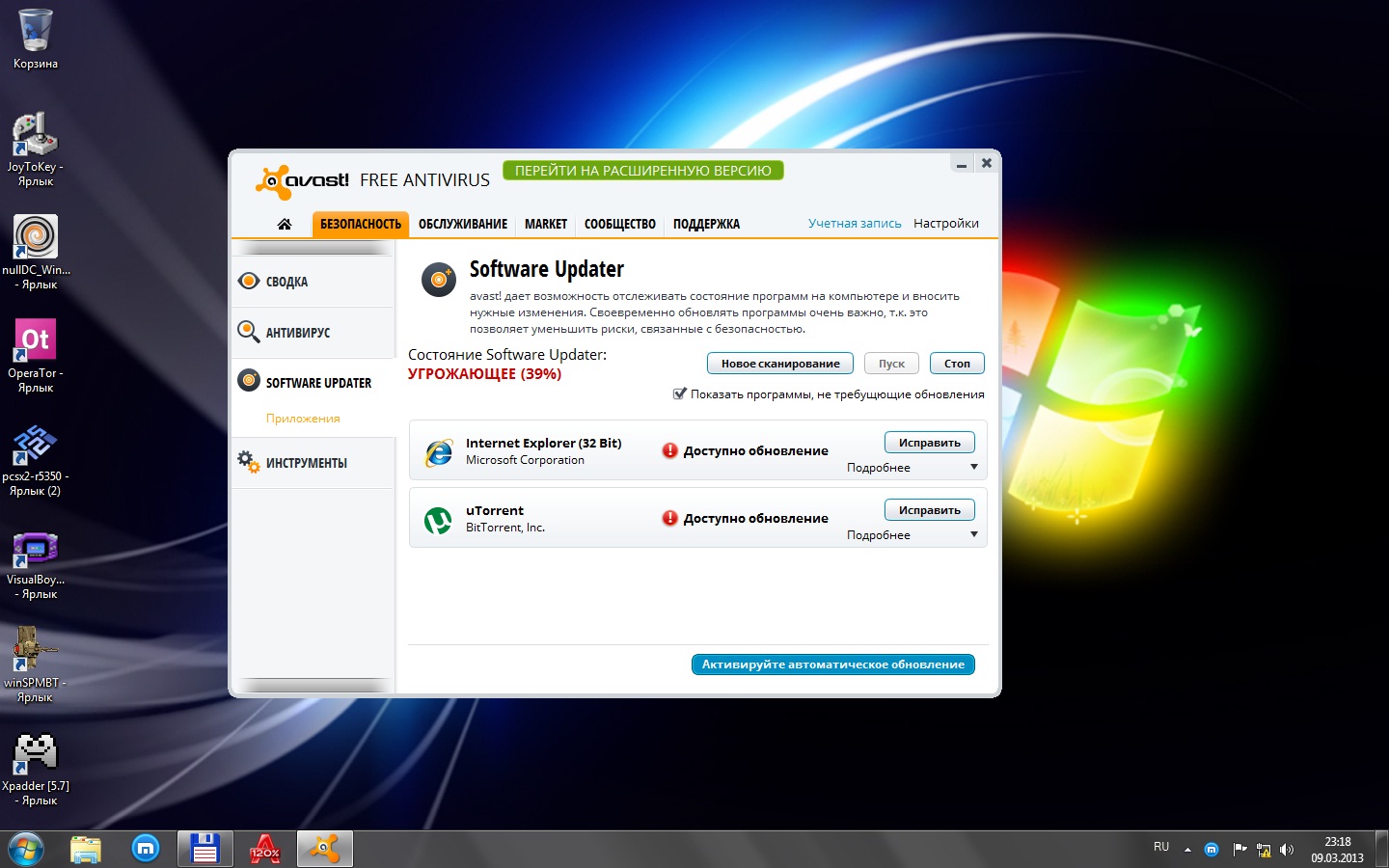
Task: Switch to the MARKET tab
Action: [x=546, y=224]
